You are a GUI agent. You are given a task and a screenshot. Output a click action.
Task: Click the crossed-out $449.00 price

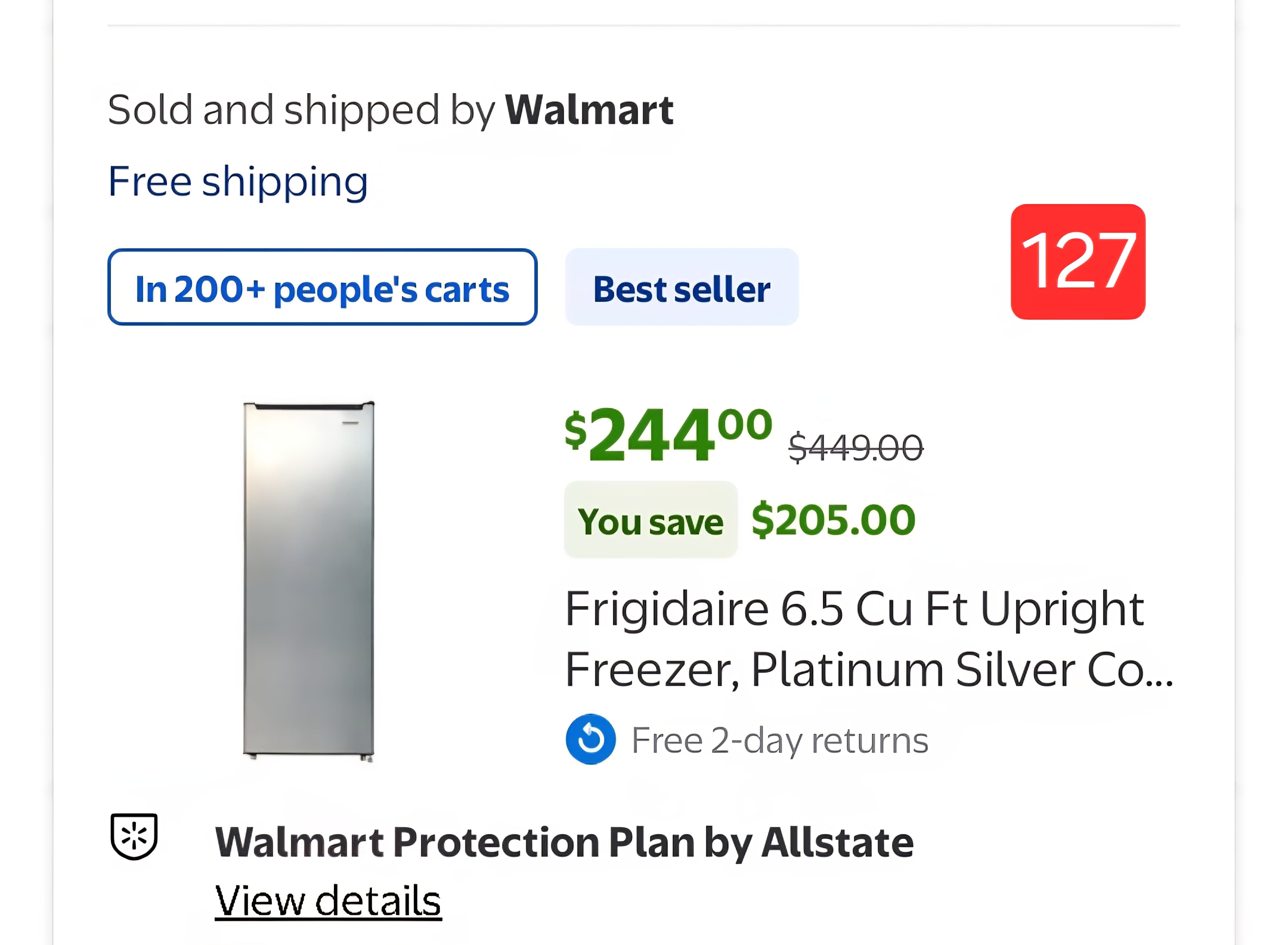(855, 447)
